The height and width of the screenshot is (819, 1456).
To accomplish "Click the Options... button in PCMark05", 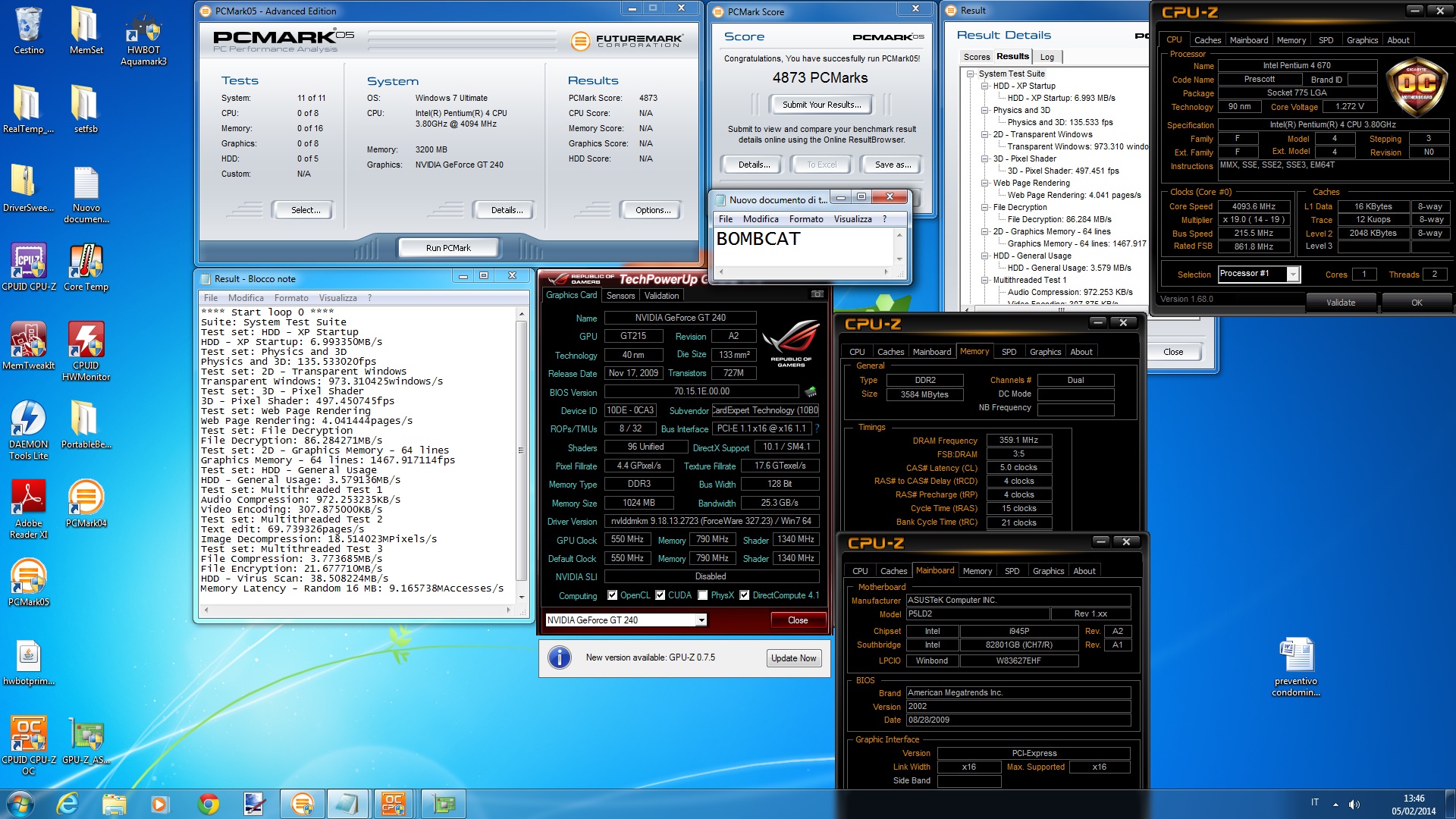I will click(x=653, y=210).
